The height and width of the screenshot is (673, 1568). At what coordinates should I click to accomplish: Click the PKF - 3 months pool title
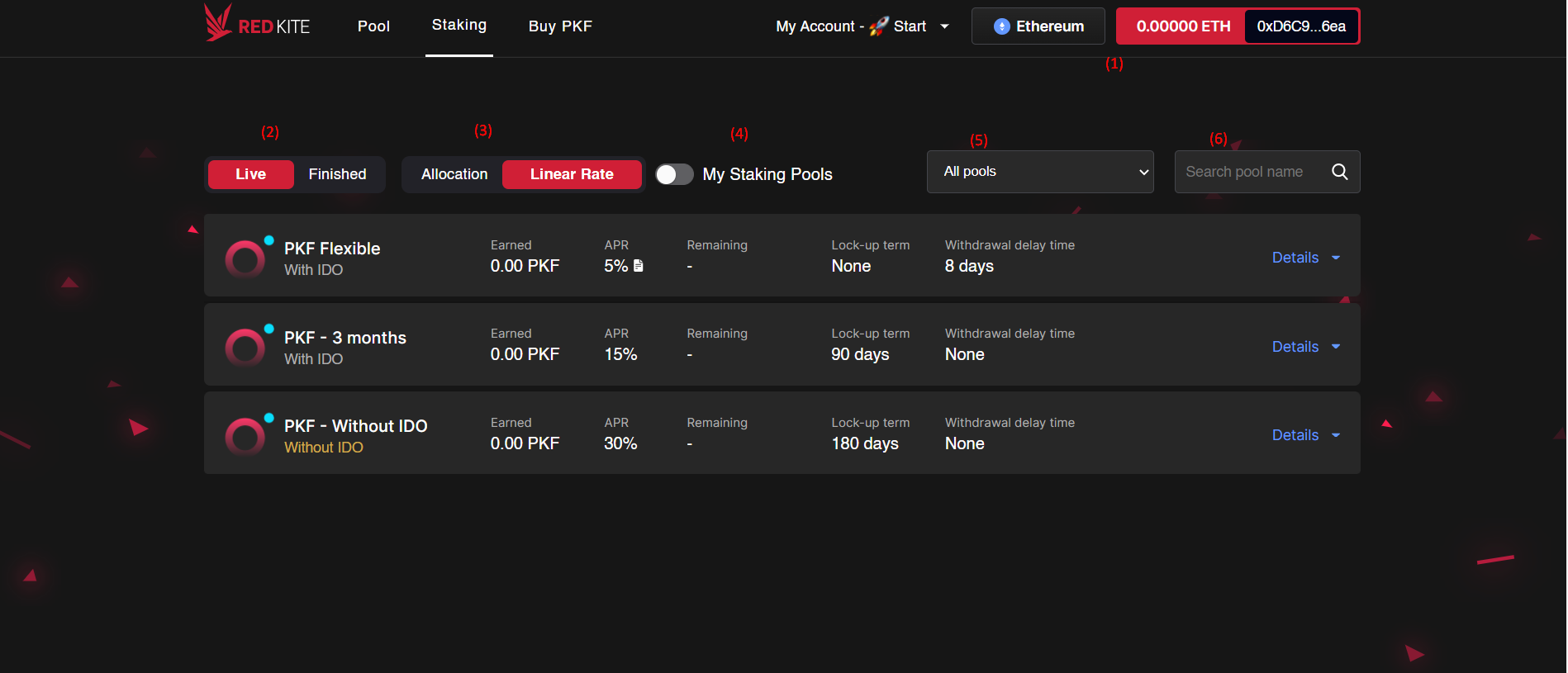(345, 338)
